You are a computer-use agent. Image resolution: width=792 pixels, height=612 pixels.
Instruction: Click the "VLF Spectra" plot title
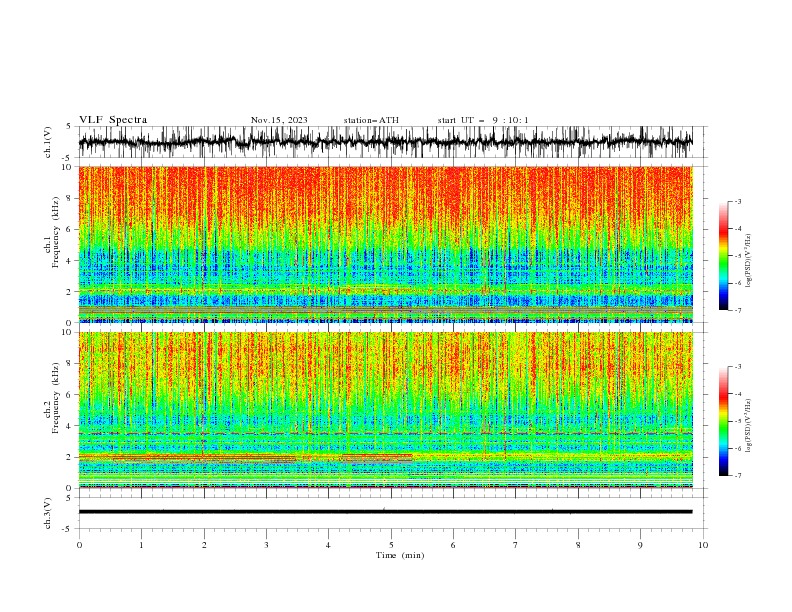tap(113, 120)
